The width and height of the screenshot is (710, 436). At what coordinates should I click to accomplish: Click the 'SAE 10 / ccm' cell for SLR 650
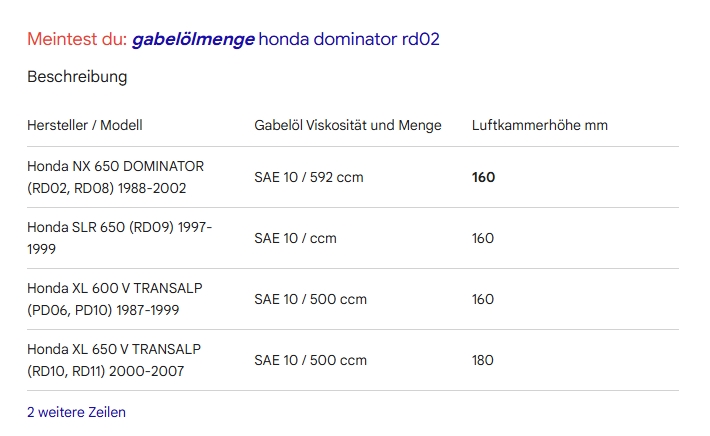[295, 238]
